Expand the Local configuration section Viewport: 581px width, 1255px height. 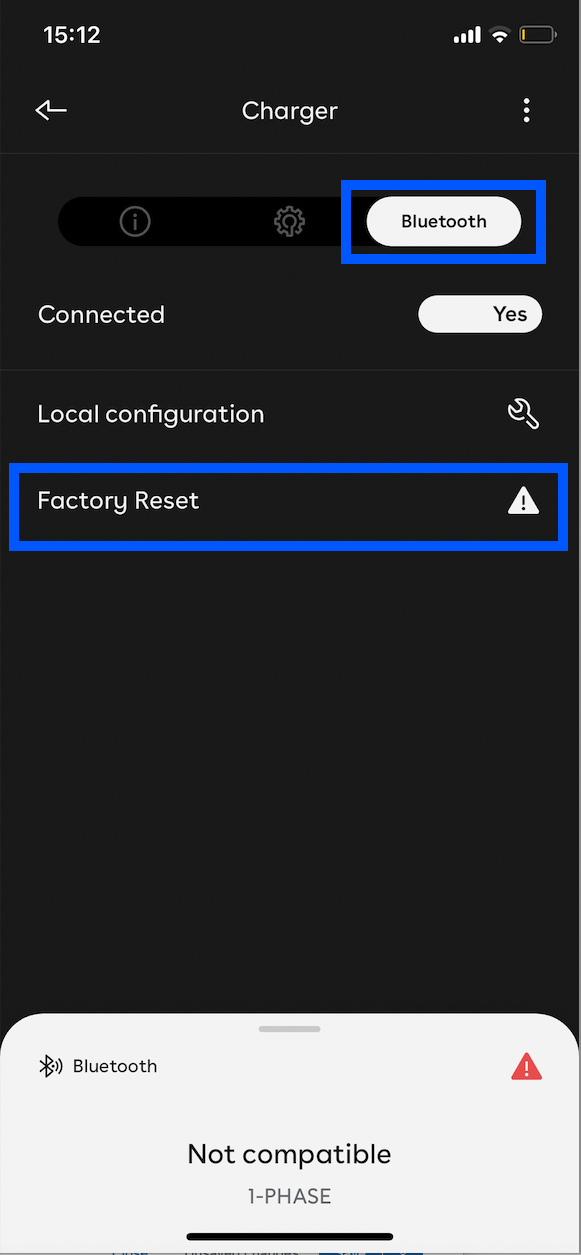pyautogui.click(x=150, y=413)
